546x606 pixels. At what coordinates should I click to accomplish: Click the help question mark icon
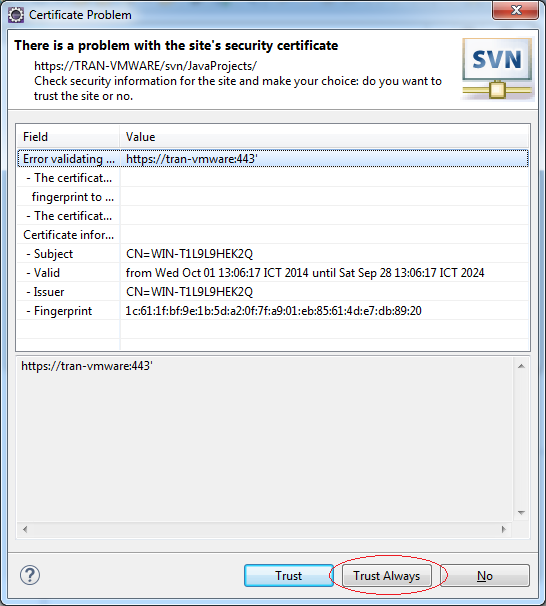click(30, 575)
